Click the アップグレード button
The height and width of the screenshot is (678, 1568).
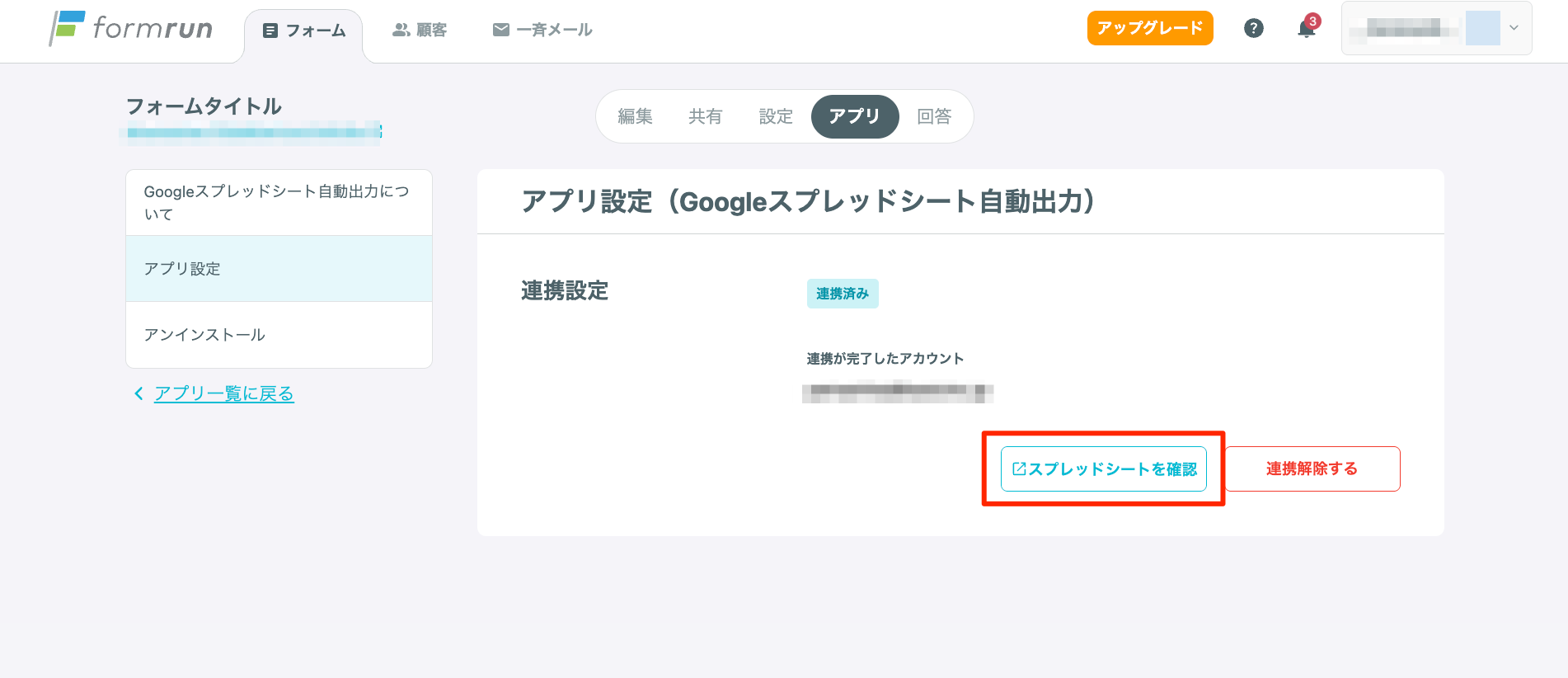(1150, 28)
